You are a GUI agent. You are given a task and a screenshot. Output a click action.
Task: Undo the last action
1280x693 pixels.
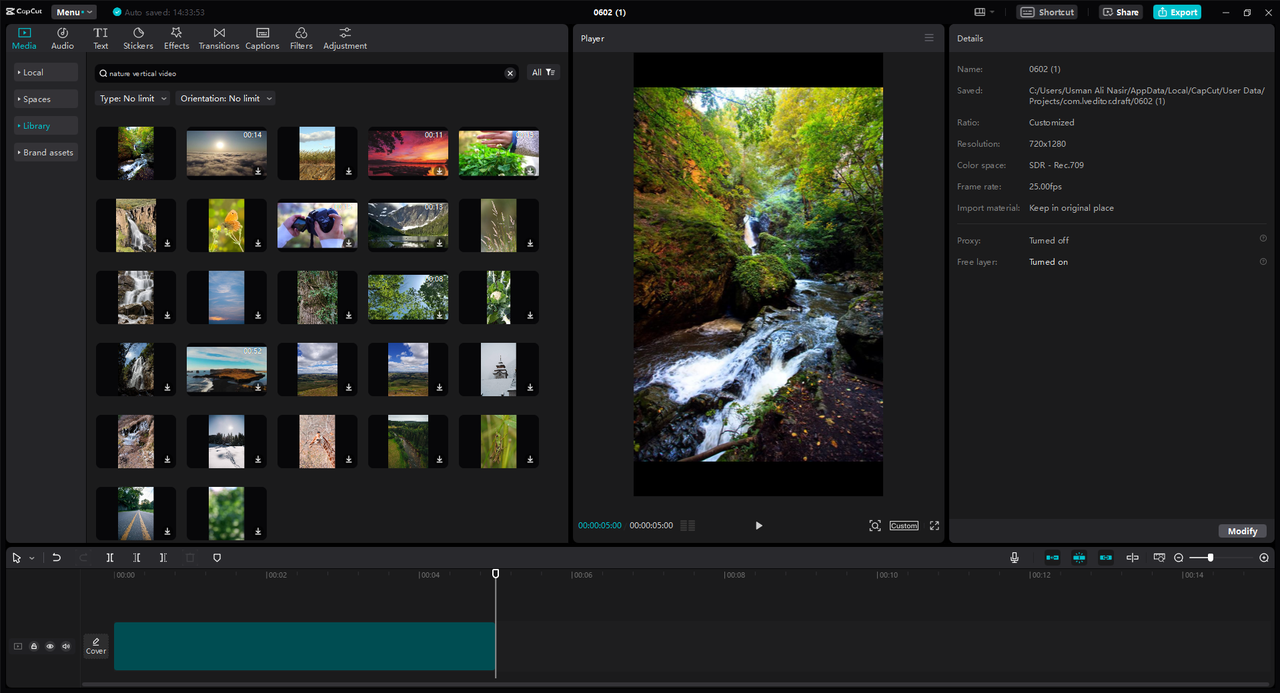(x=57, y=558)
